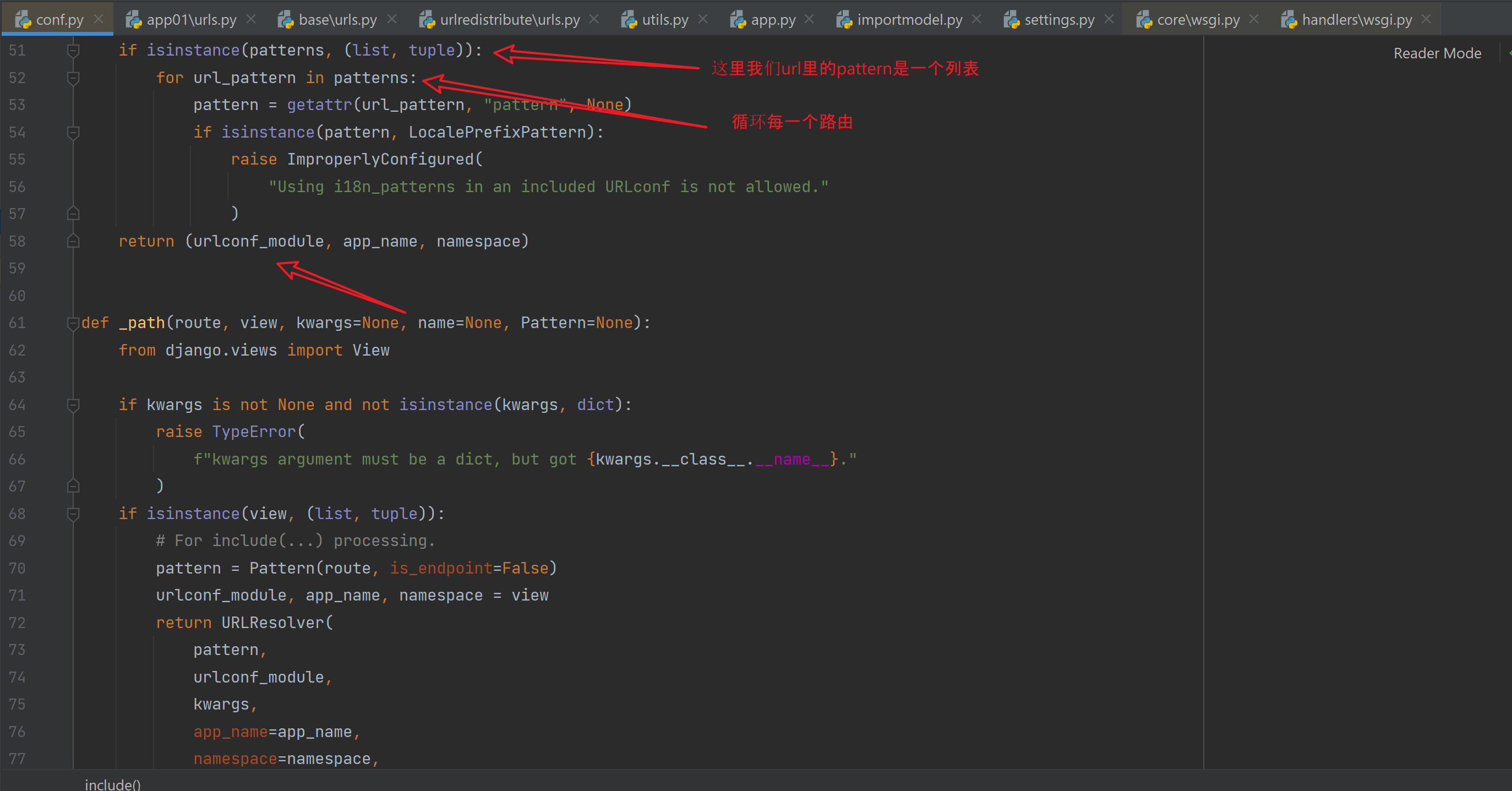This screenshot has height=791, width=1512.
Task: Close the handlers\wsgi.py tab
Action: [x=1426, y=19]
